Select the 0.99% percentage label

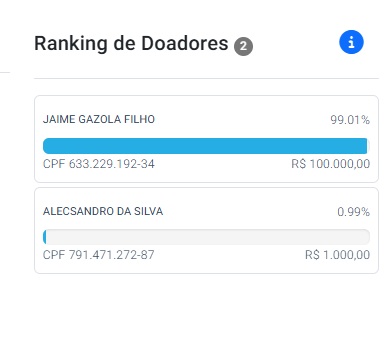(x=353, y=212)
